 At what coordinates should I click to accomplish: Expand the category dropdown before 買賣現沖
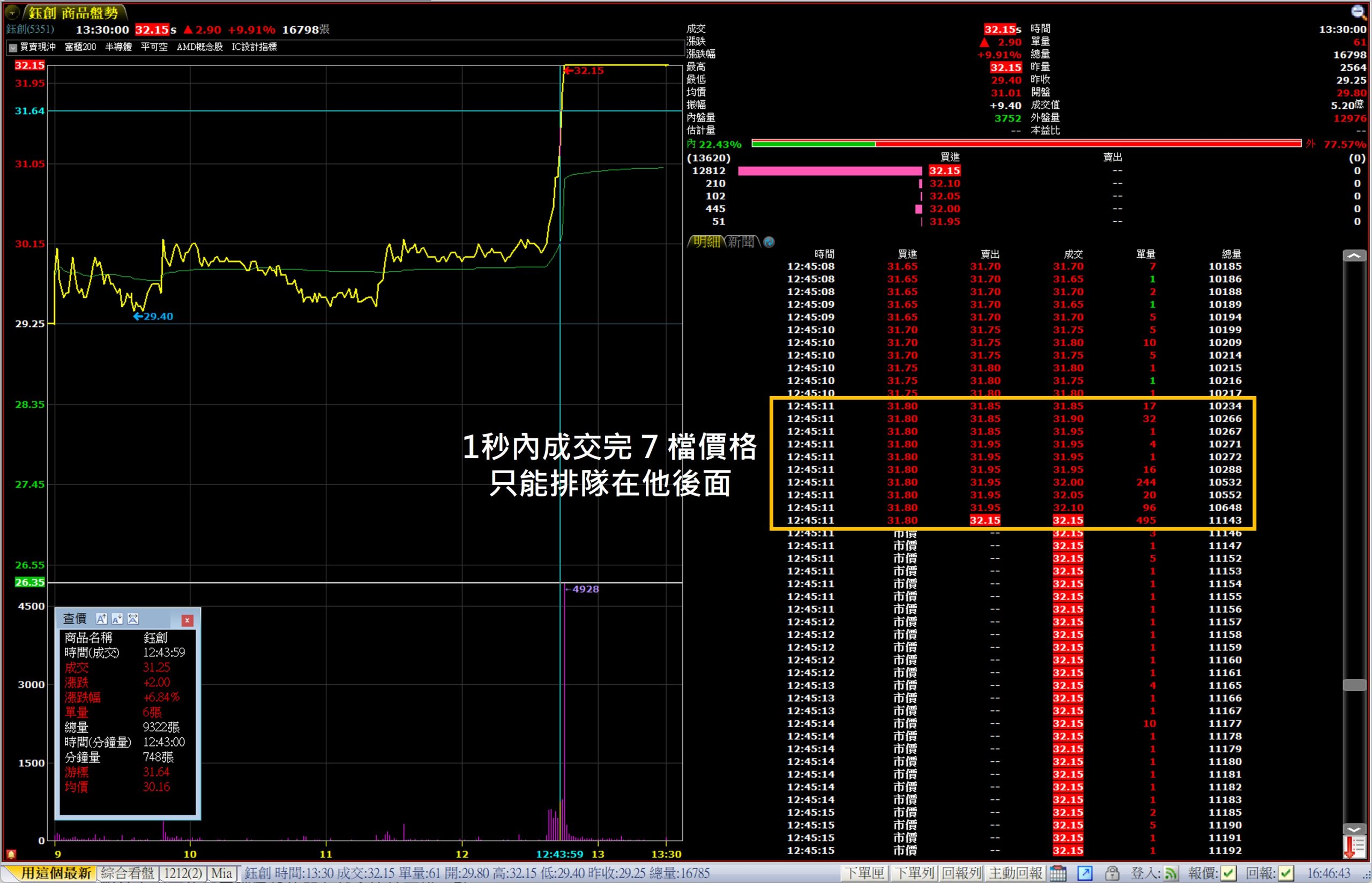point(13,48)
